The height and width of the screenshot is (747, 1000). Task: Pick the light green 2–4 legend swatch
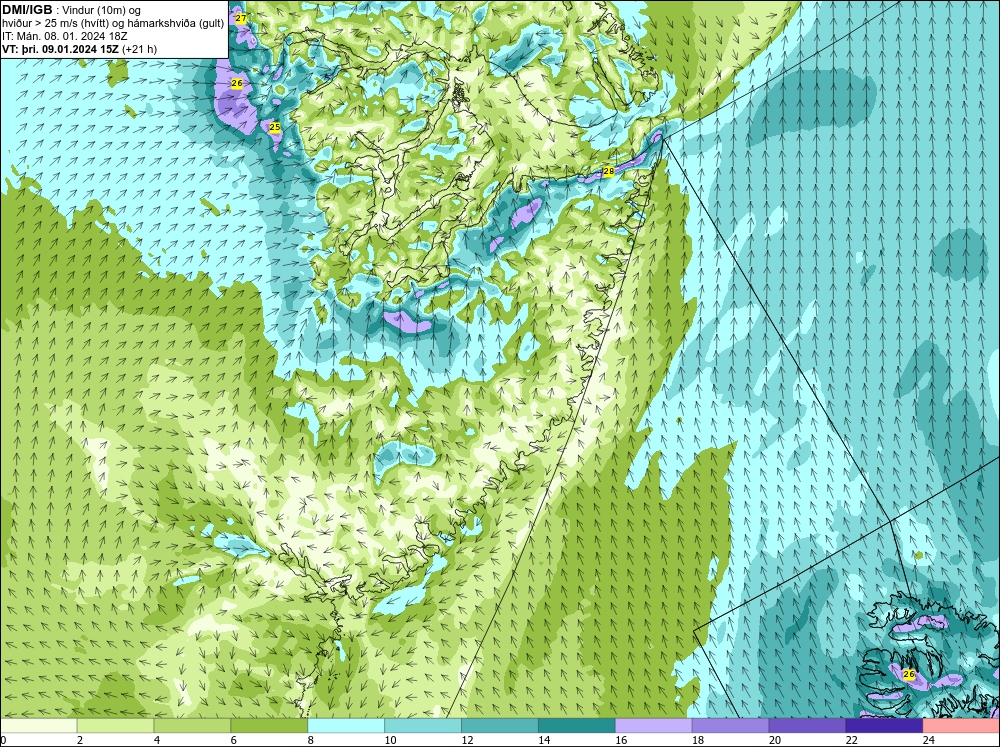pos(115,725)
